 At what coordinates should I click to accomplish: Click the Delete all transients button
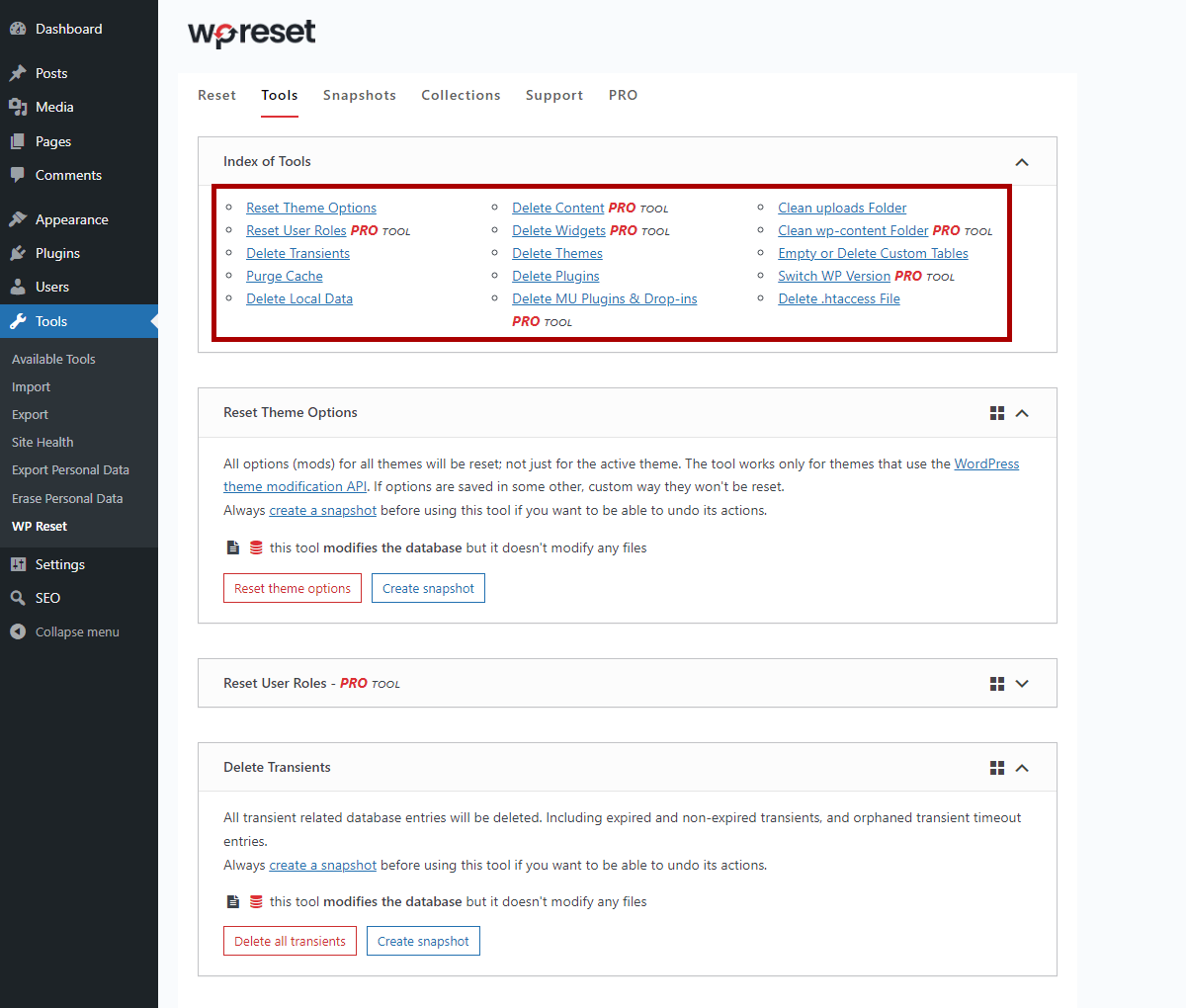coord(290,940)
